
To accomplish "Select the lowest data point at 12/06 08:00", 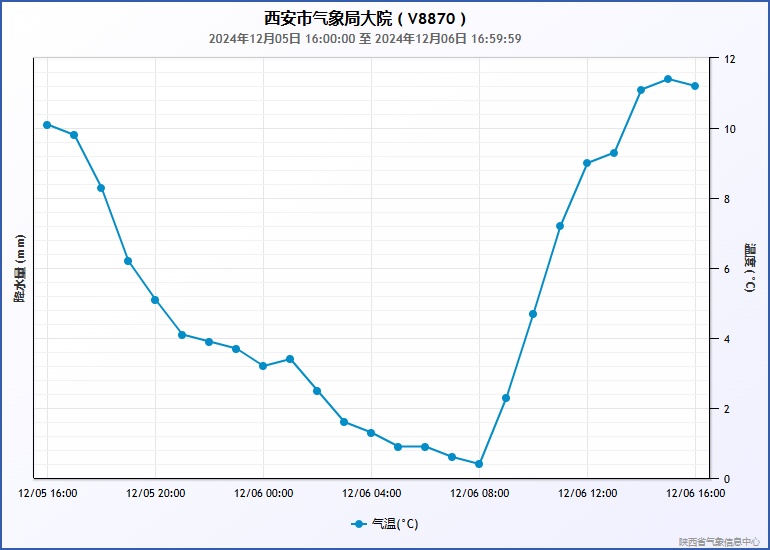I will pos(479,464).
